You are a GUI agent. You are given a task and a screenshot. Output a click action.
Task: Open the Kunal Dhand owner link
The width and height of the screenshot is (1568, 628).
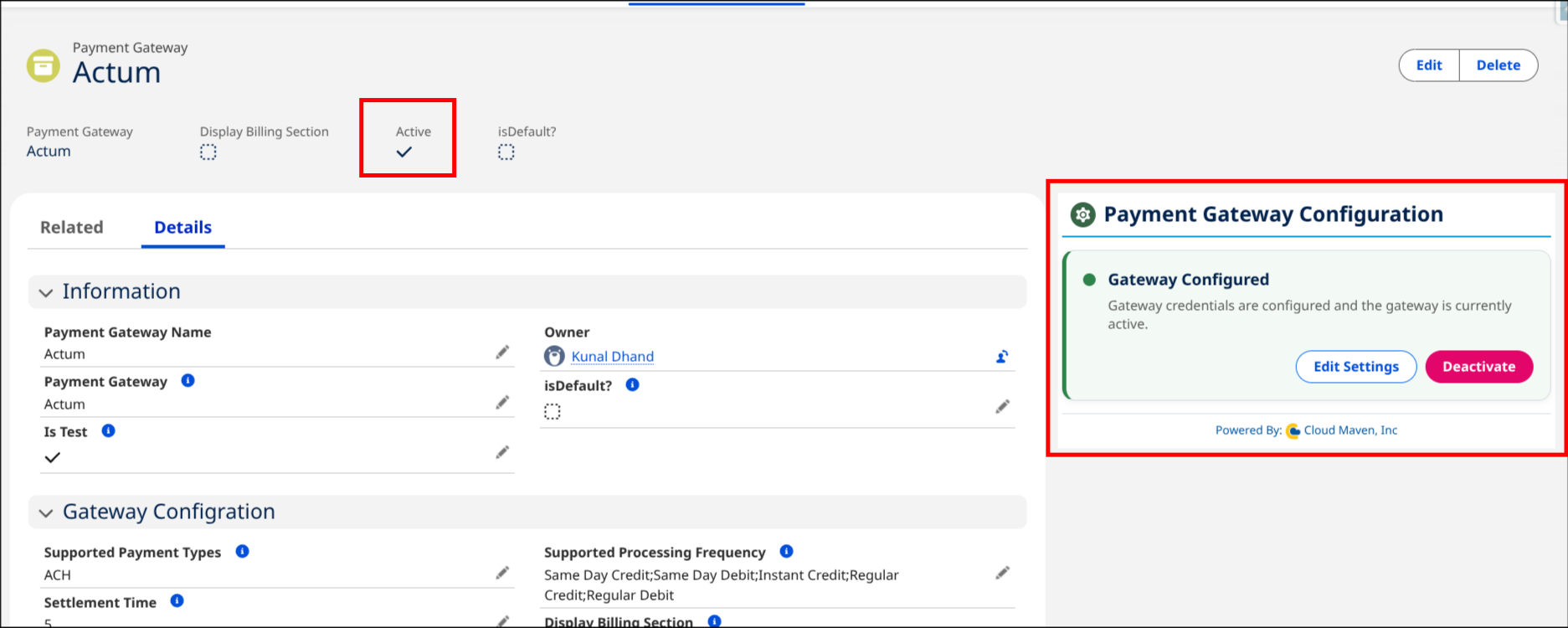click(613, 357)
